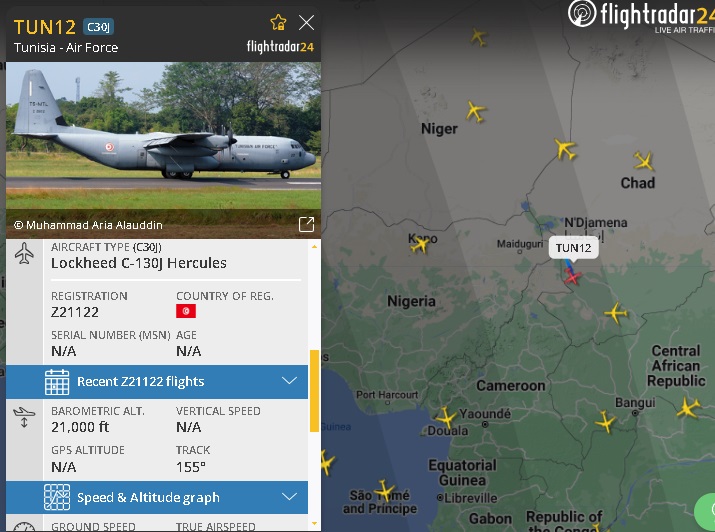Click the Speed & Altitude graph icon
The height and width of the screenshot is (532, 715).
pyautogui.click(x=57, y=497)
